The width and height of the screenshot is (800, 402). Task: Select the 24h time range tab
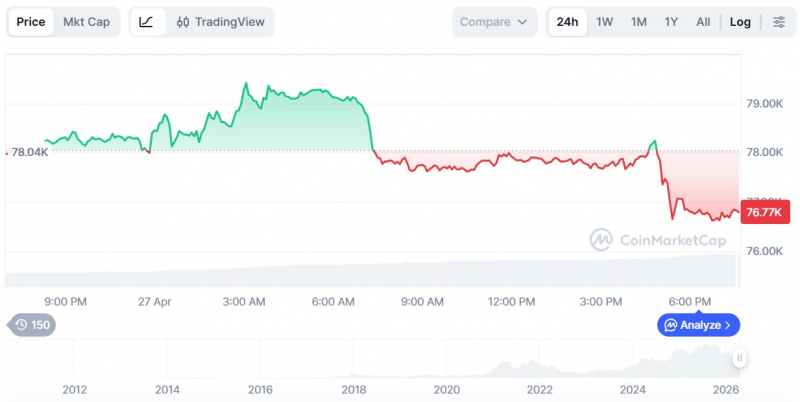(567, 22)
